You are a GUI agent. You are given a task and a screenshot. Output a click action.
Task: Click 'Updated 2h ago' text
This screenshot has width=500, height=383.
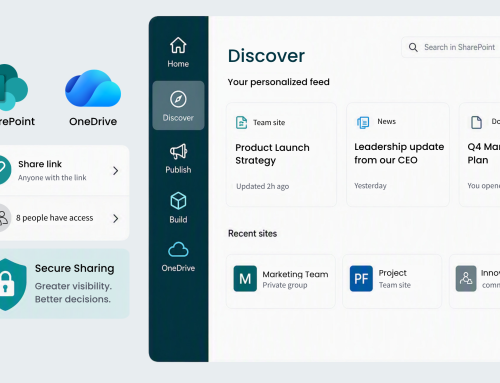click(263, 186)
